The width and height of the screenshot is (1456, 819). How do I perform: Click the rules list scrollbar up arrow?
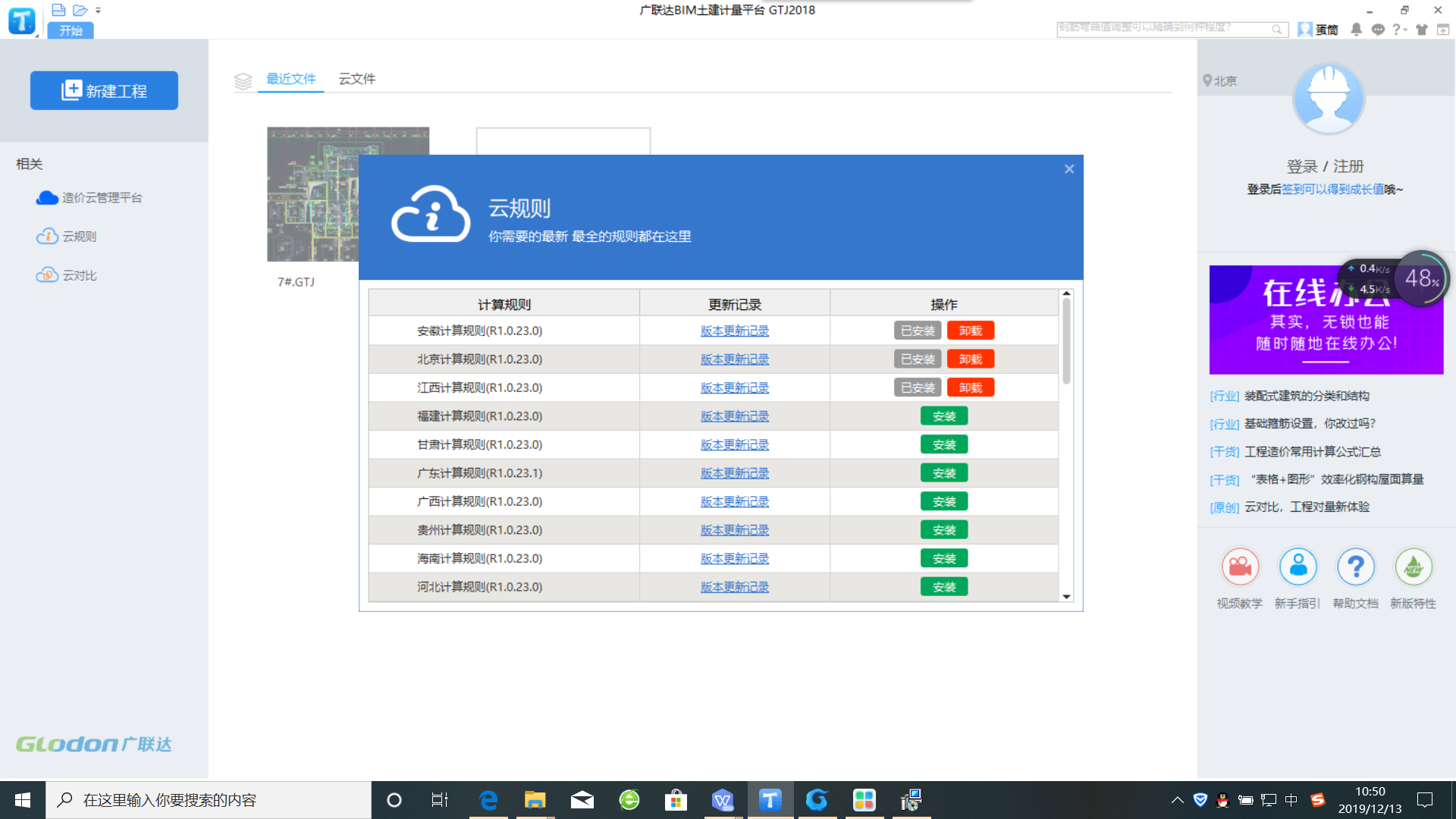(1066, 293)
